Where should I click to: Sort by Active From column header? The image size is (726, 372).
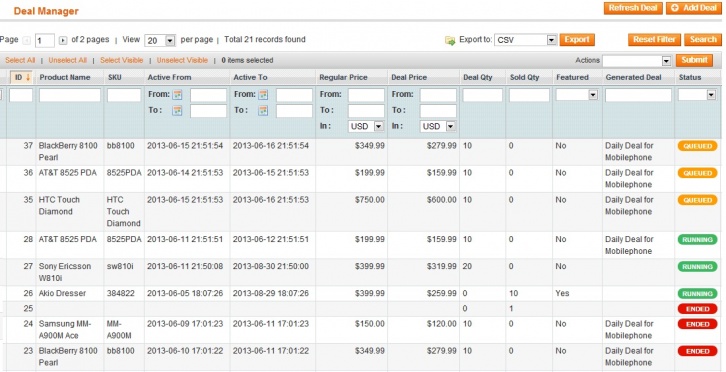point(169,77)
